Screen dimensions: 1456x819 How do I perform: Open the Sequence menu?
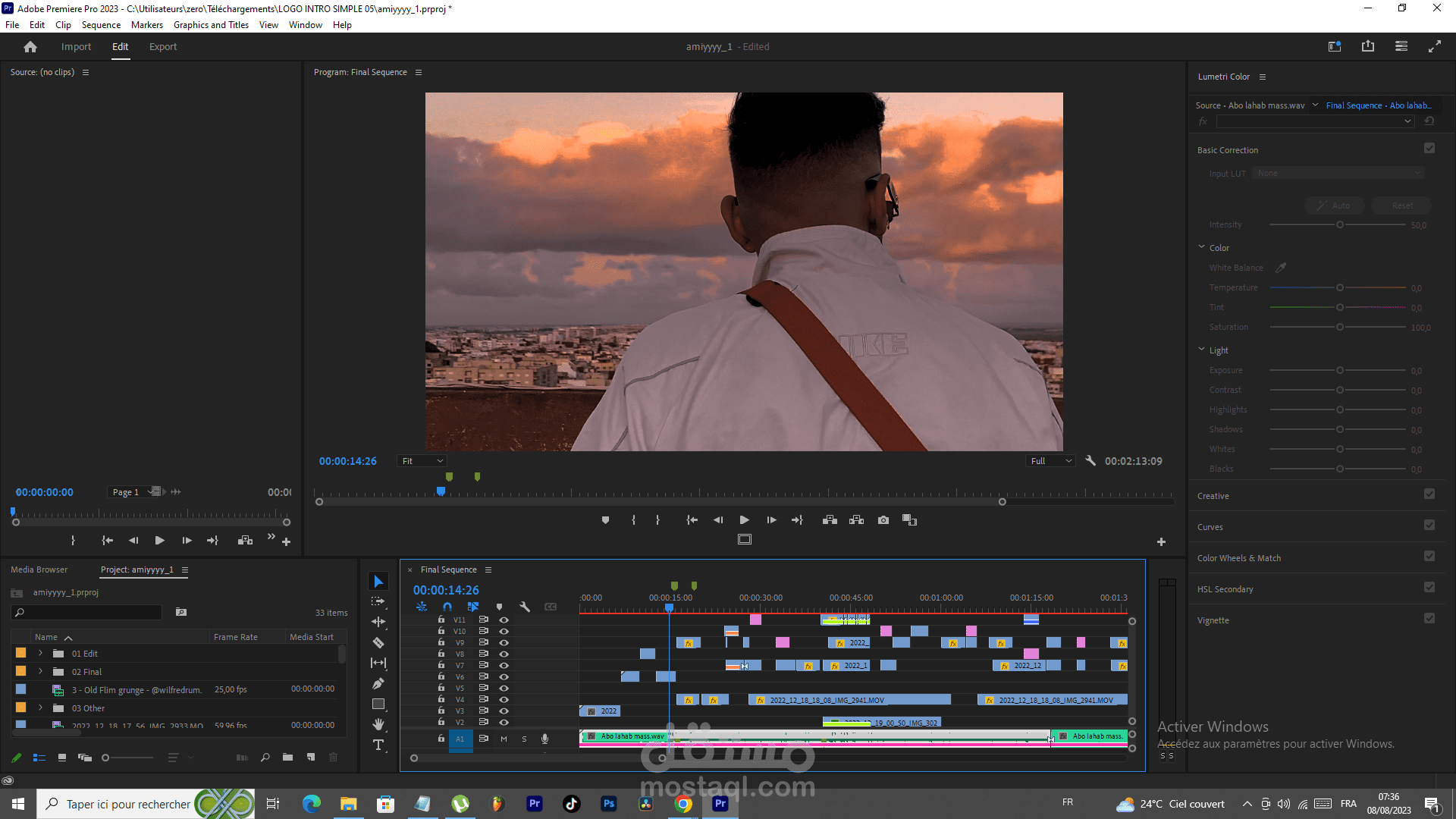101,25
